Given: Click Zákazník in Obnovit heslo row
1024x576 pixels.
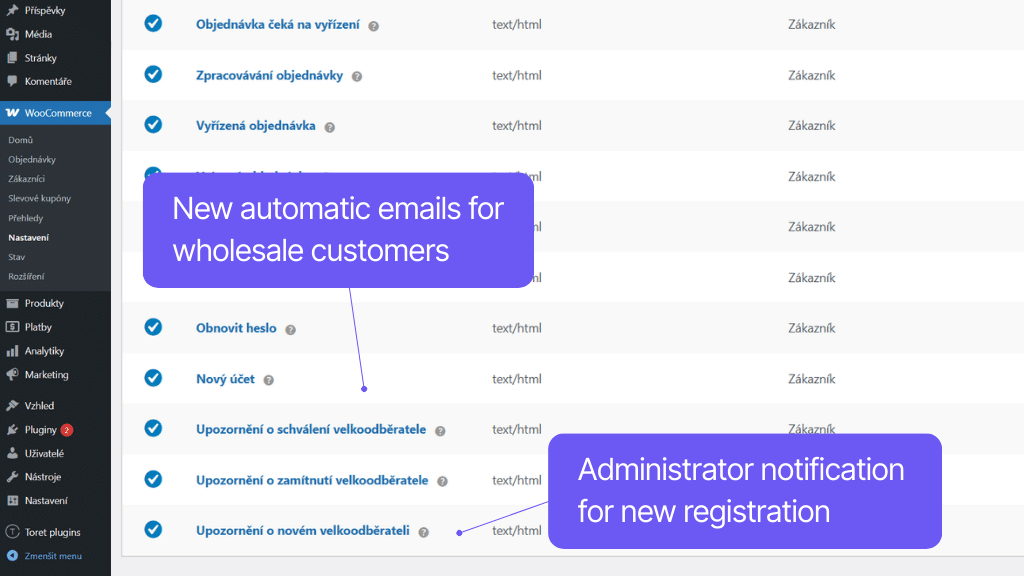Looking at the screenshot, I should point(812,328).
